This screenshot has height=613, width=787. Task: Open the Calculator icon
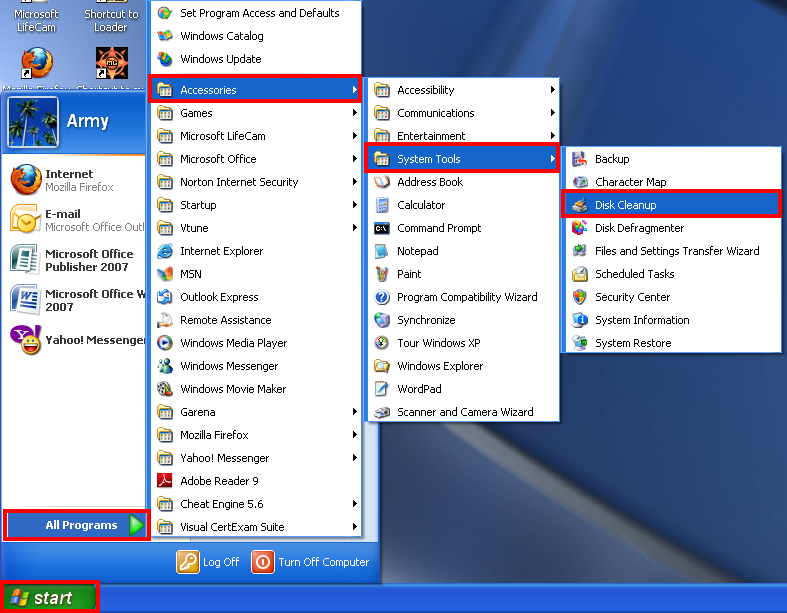coord(382,205)
